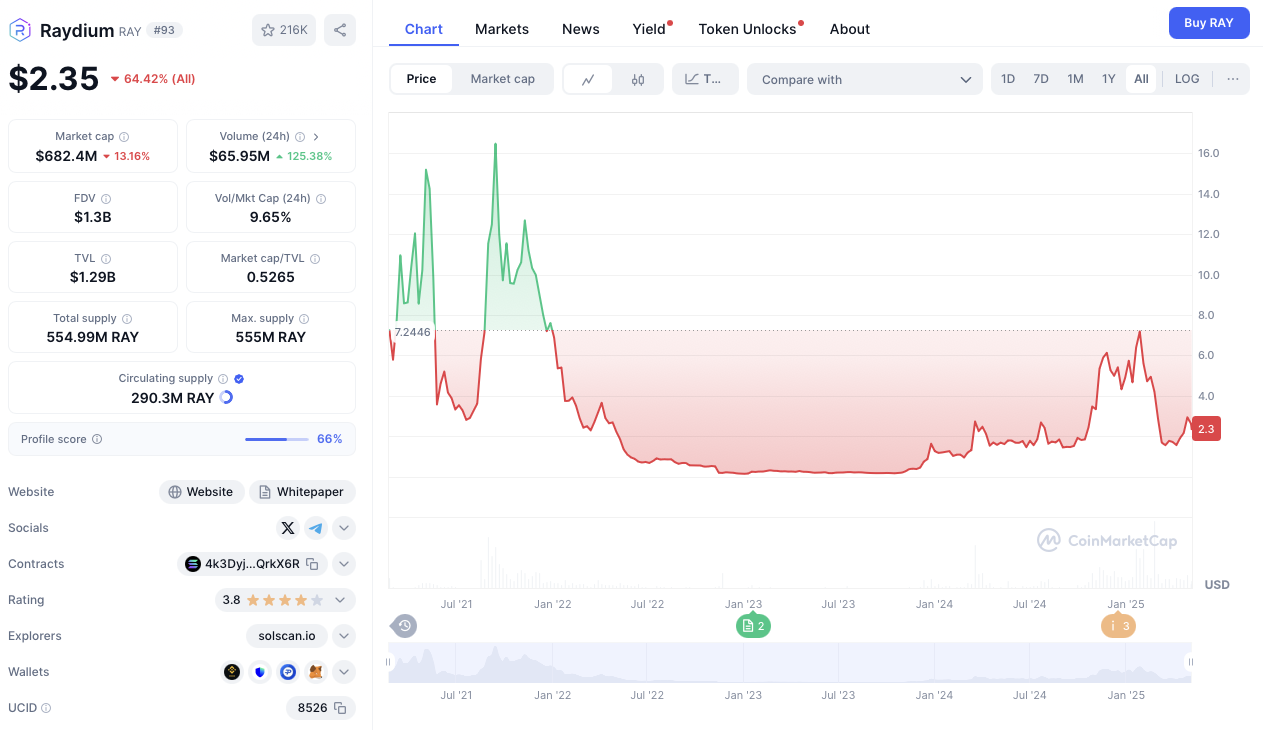
Task: Open the chart more options menu
Action: pyautogui.click(x=1233, y=79)
